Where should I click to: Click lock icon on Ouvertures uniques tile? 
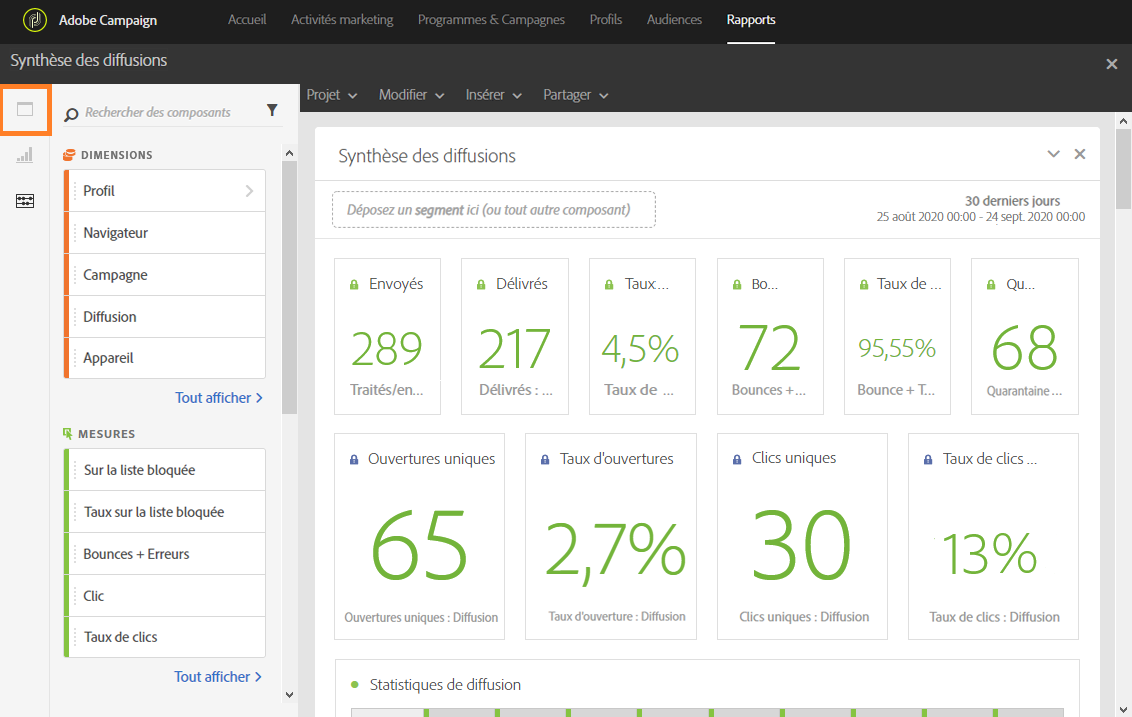click(x=354, y=460)
